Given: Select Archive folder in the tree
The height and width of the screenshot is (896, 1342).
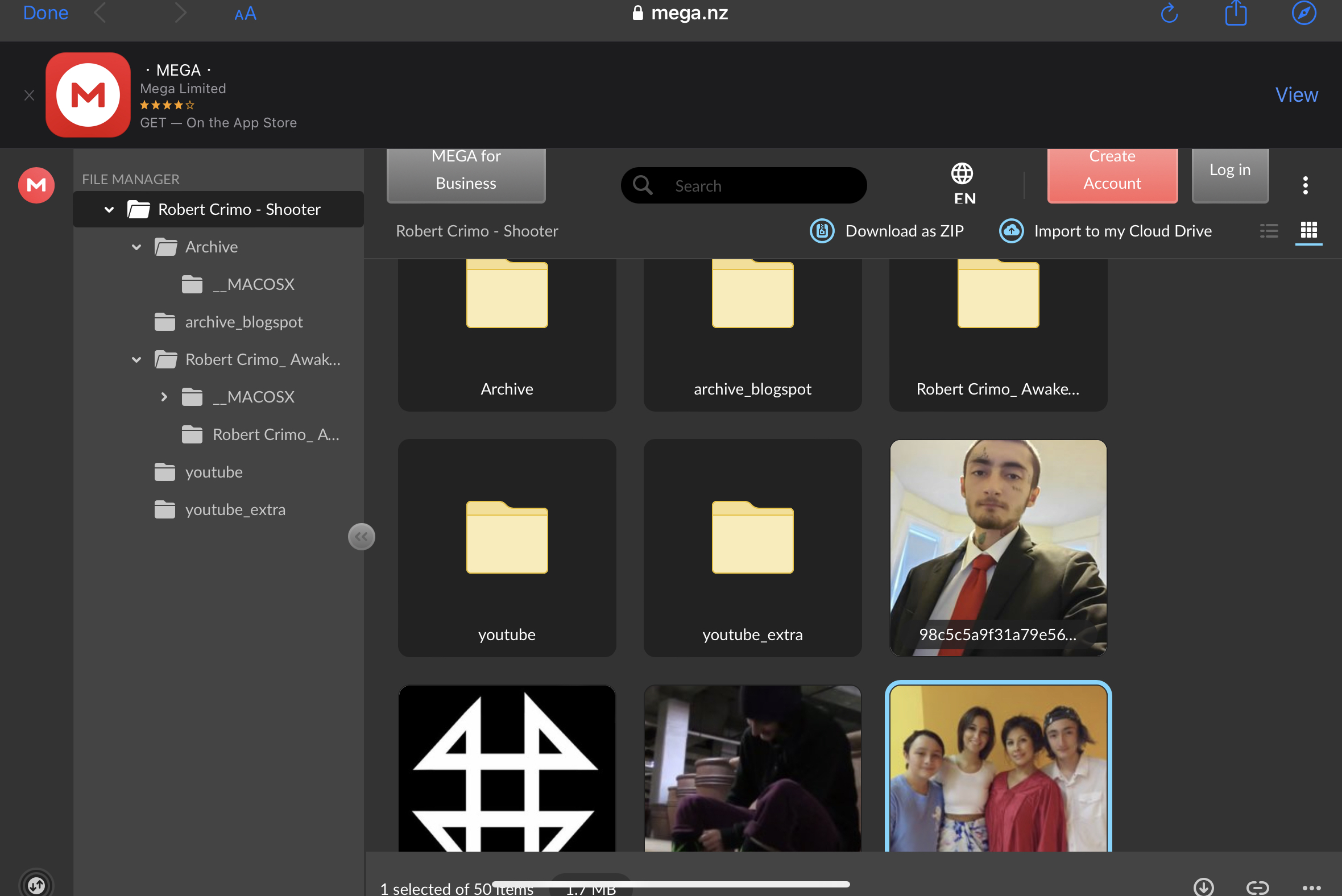Looking at the screenshot, I should coord(212,247).
